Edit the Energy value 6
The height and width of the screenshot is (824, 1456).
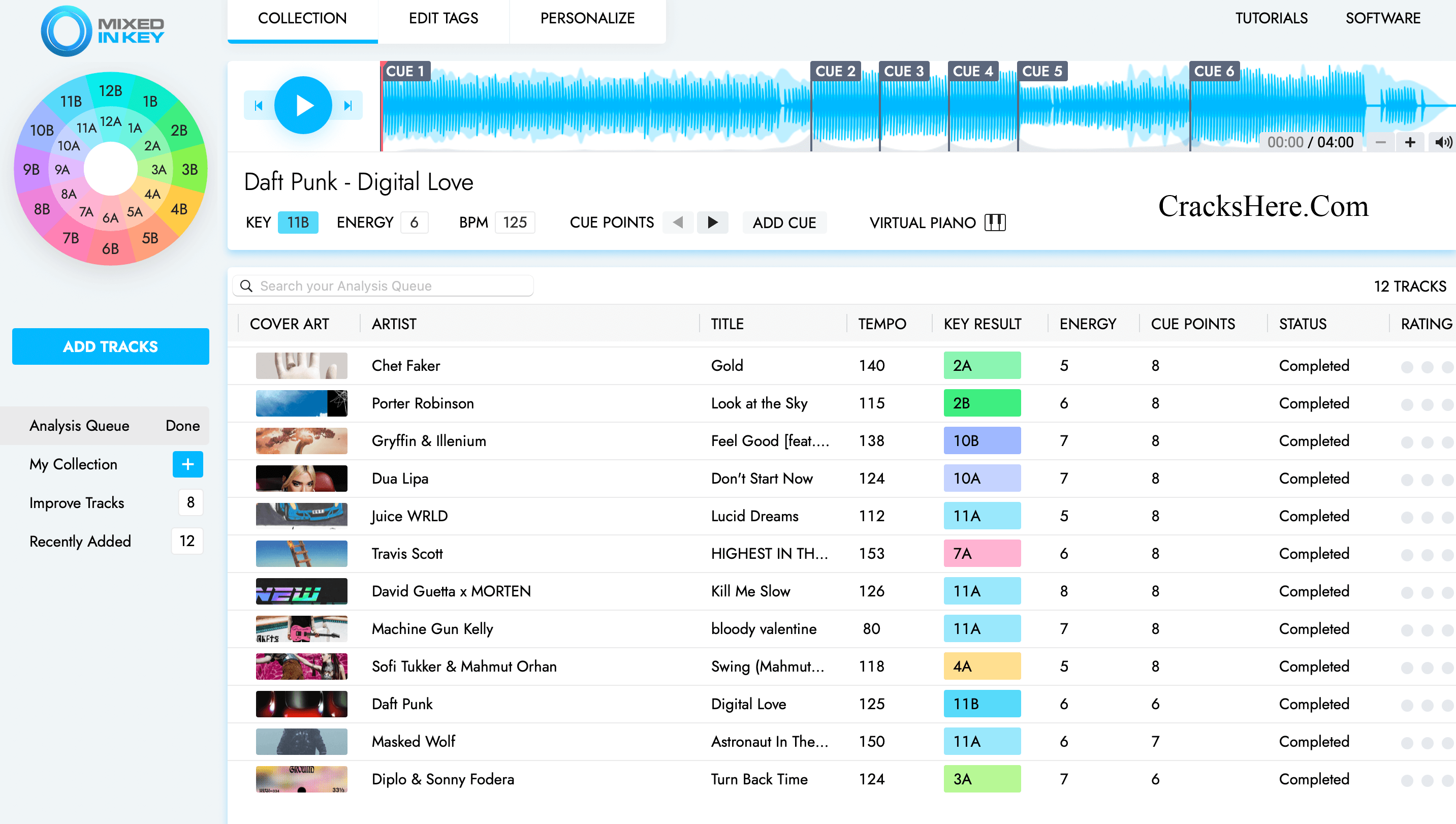click(x=414, y=223)
